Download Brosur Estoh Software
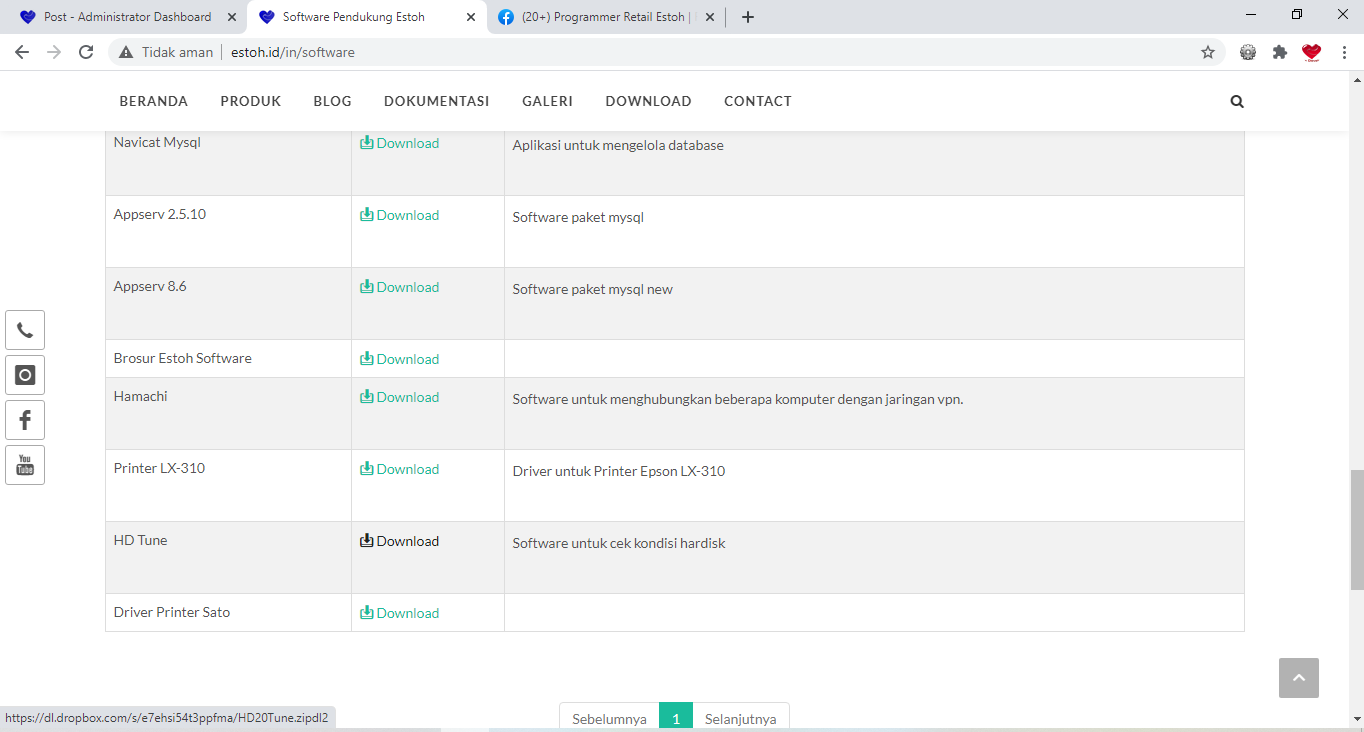This screenshot has height=732, width=1364. pyautogui.click(x=400, y=359)
